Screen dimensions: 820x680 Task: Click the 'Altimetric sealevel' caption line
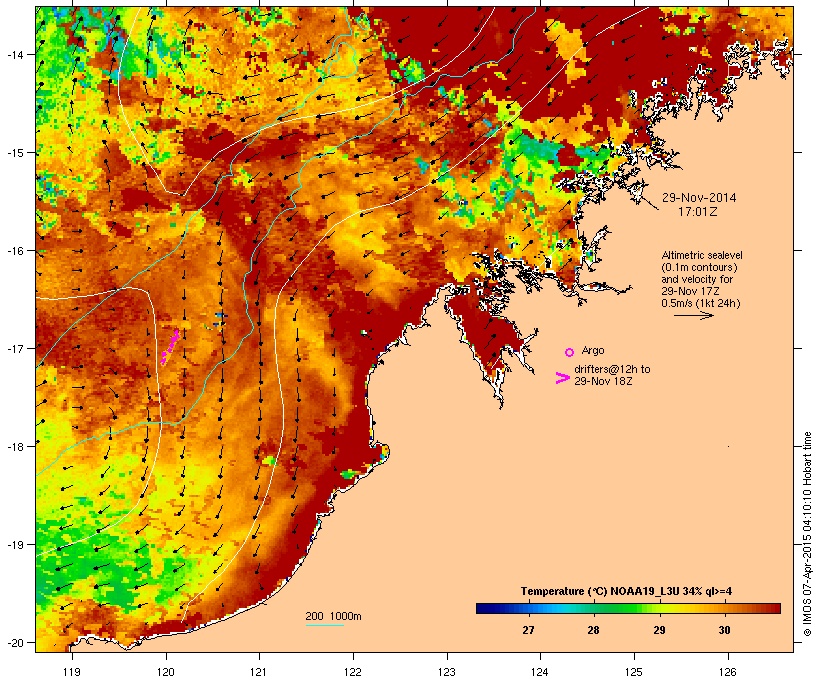point(702,255)
